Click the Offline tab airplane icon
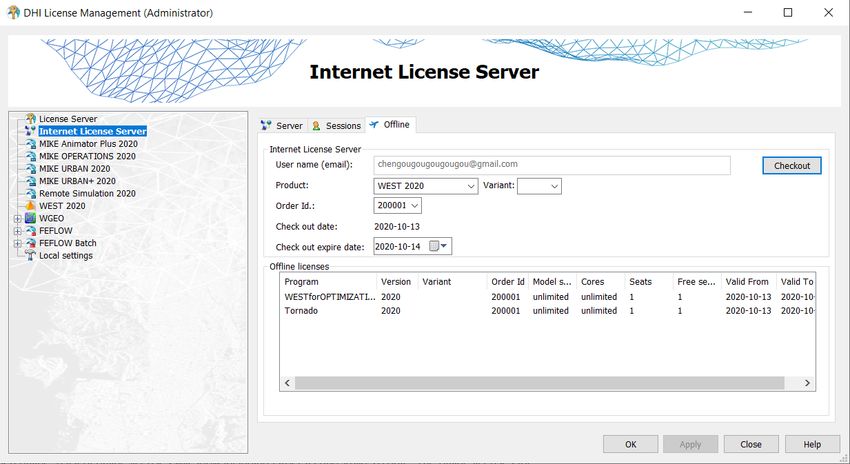 point(374,125)
